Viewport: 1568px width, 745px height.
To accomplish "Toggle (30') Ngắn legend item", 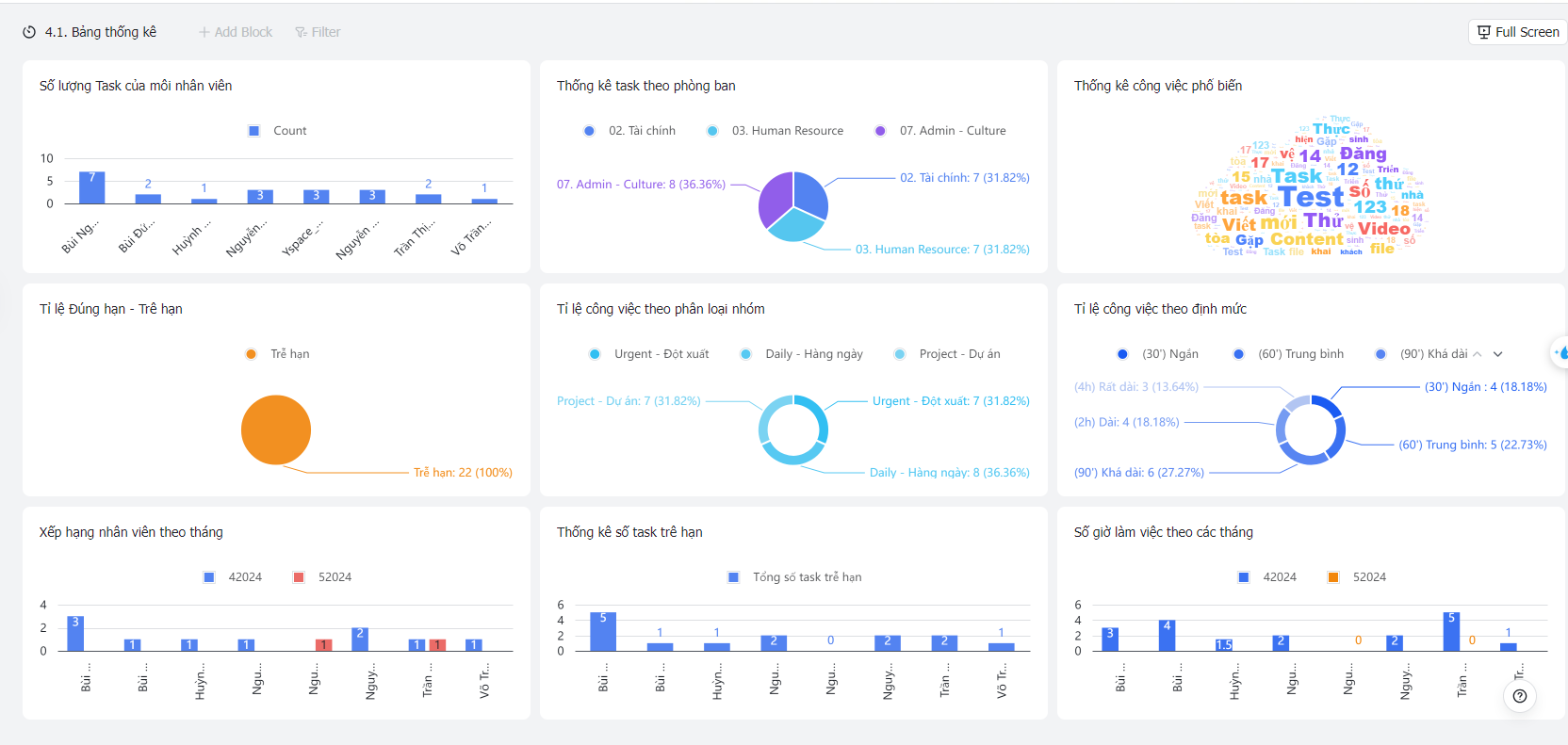I will (1157, 354).
